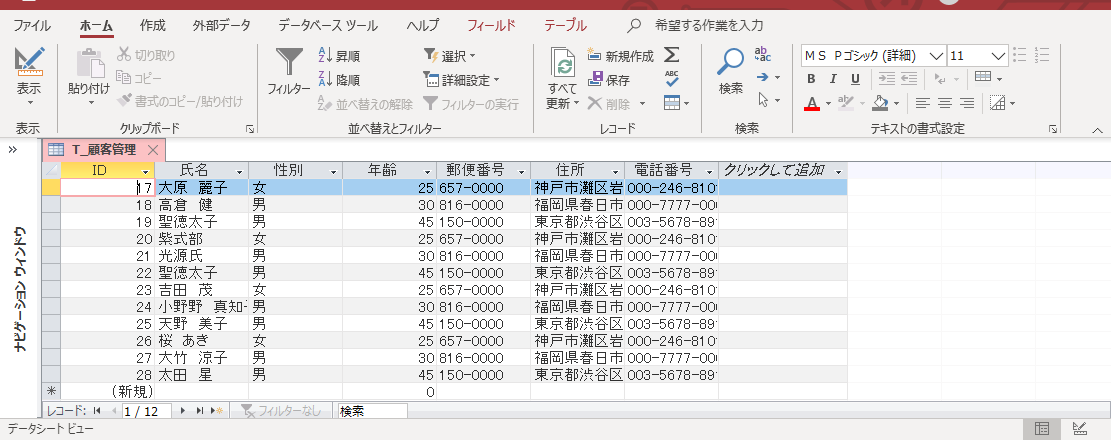Create a new record with 新規作成
Viewport: 1111px width, 440px height.
pyautogui.click(x=621, y=55)
